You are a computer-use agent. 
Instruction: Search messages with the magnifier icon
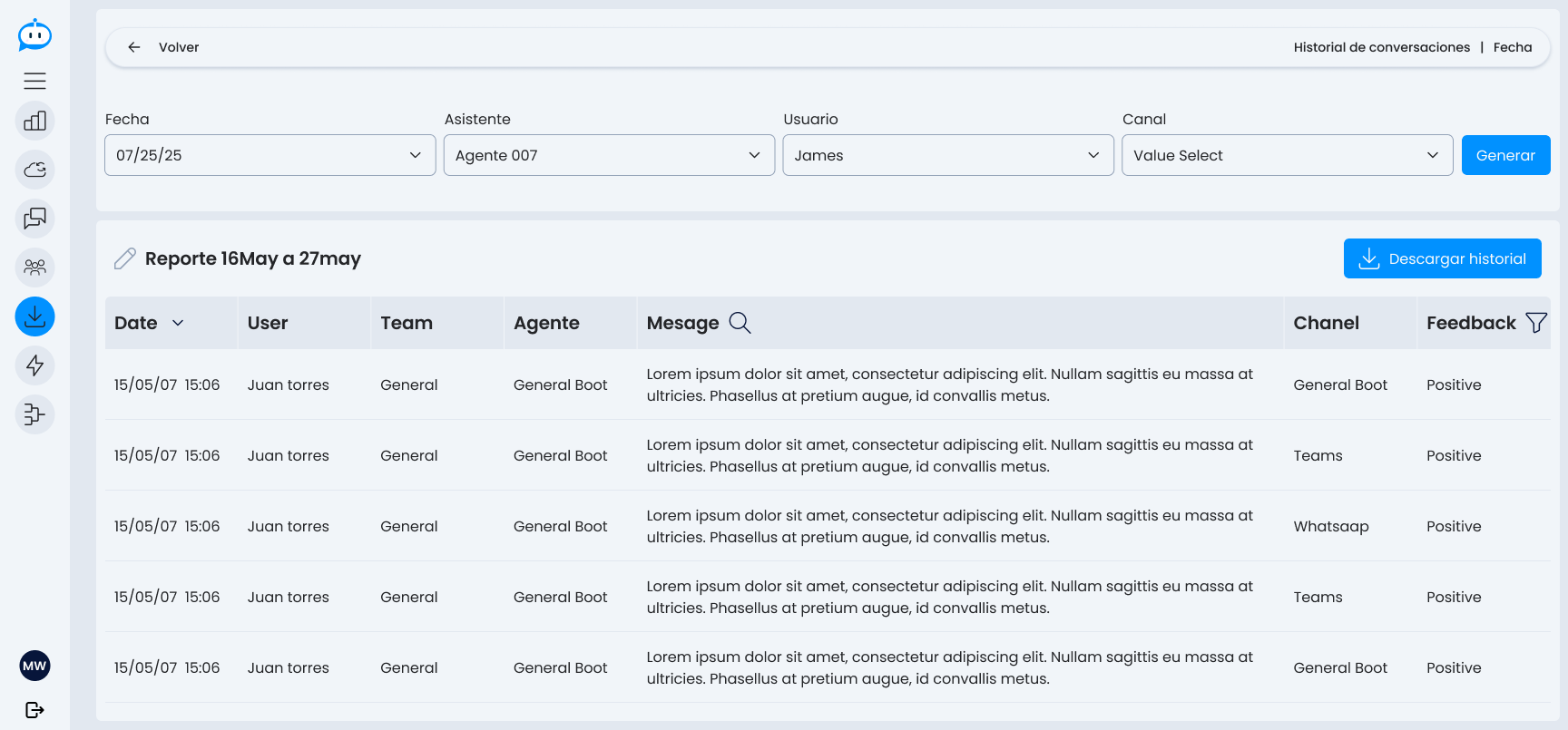740,323
